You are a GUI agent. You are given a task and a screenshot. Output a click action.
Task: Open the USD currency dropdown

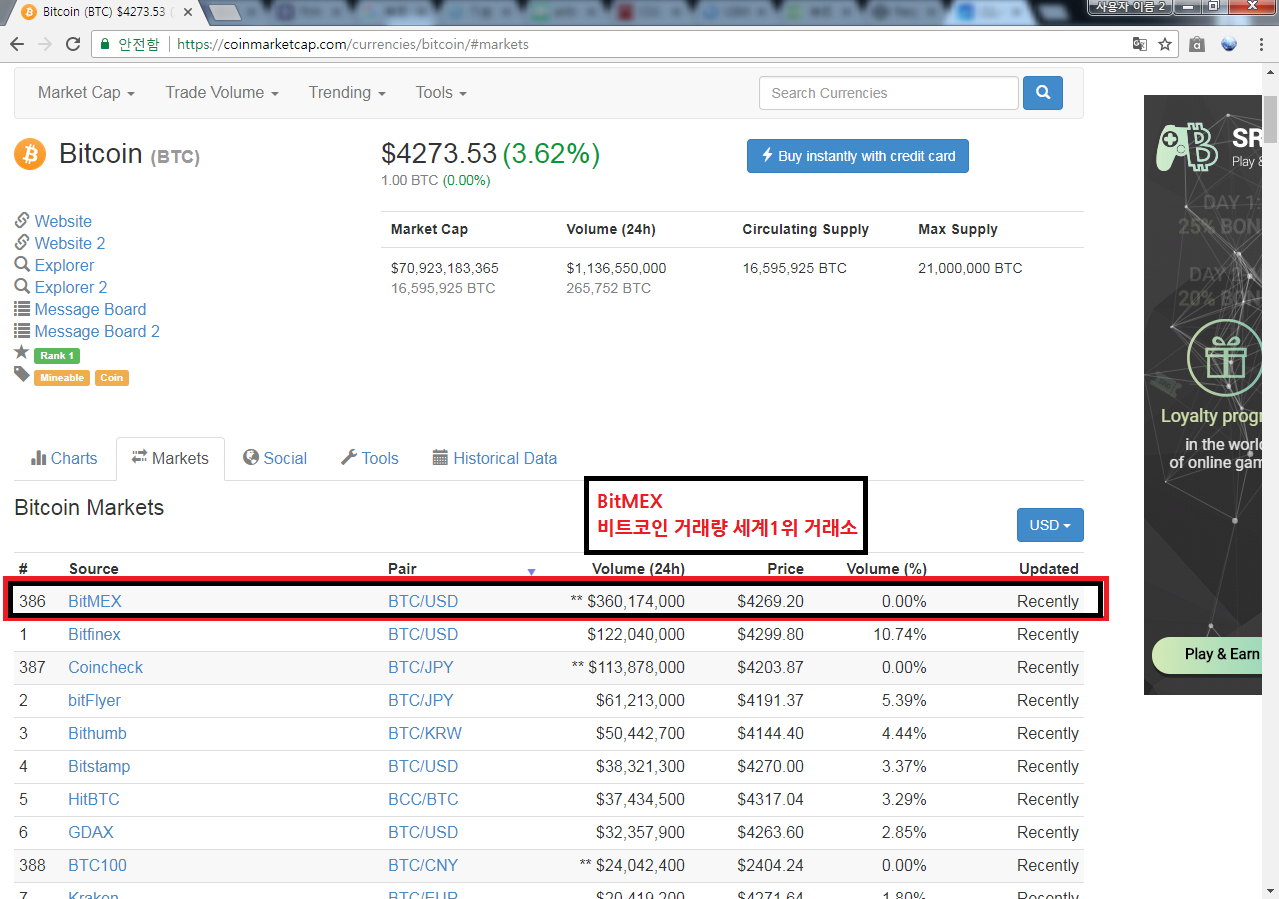[1050, 525]
